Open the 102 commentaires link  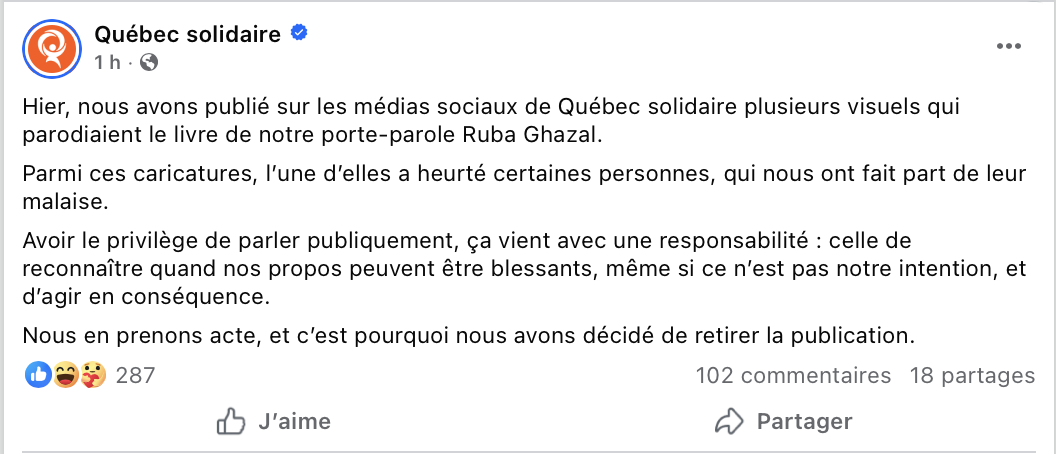(793, 376)
